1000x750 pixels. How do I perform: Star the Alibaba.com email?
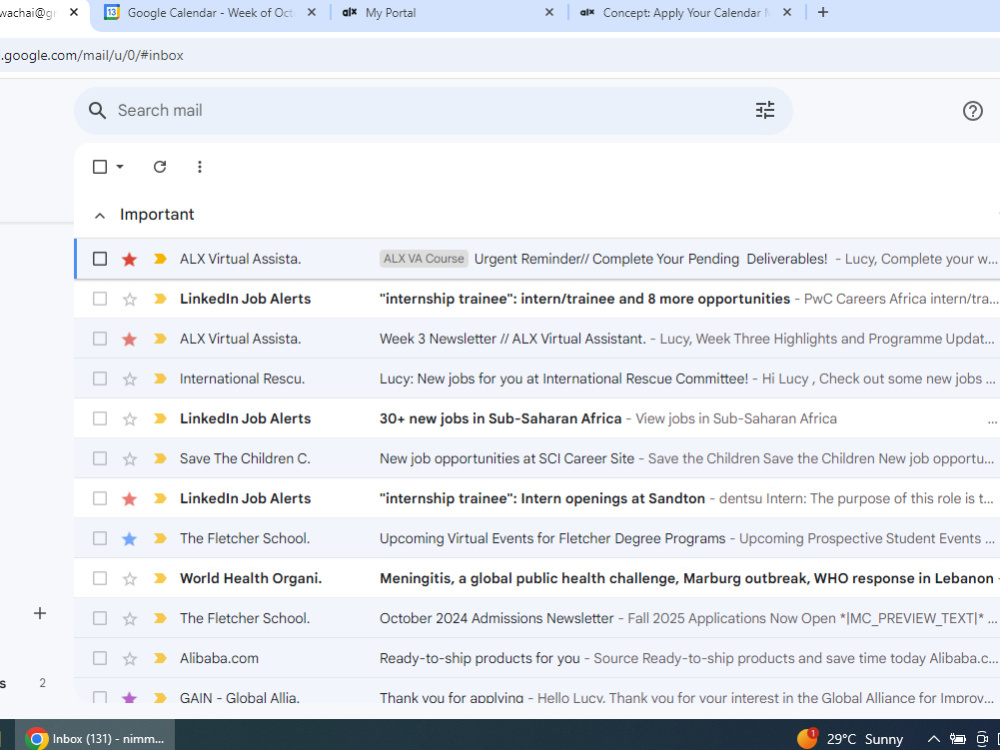(129, 658)
